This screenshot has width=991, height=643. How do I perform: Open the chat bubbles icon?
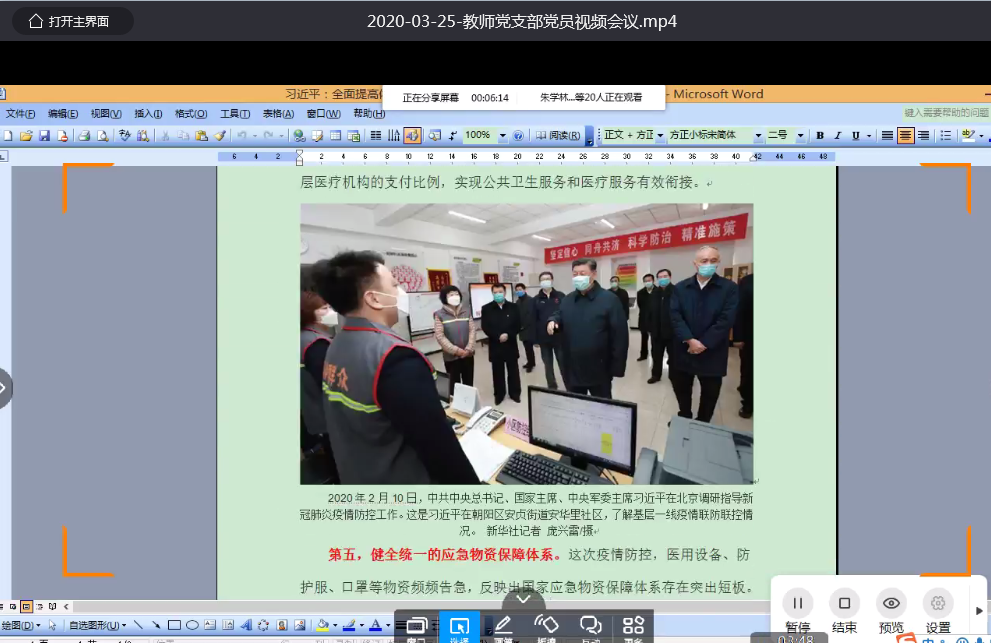click(x=590, y=627)
